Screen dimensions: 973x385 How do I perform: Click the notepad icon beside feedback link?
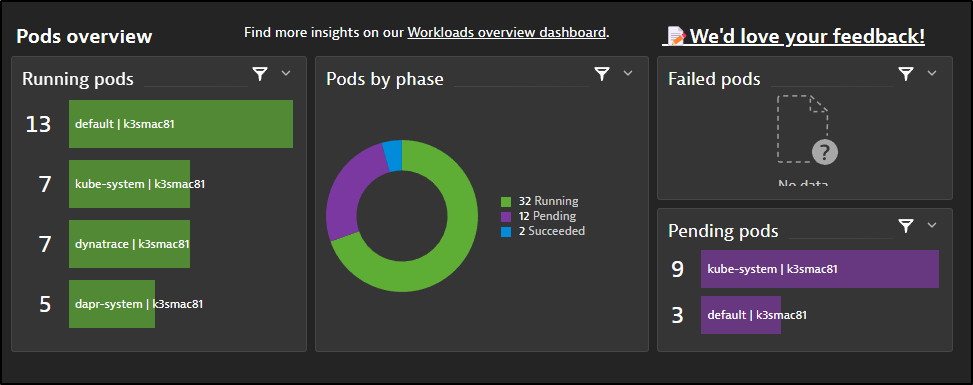click(x=676, y=37)
